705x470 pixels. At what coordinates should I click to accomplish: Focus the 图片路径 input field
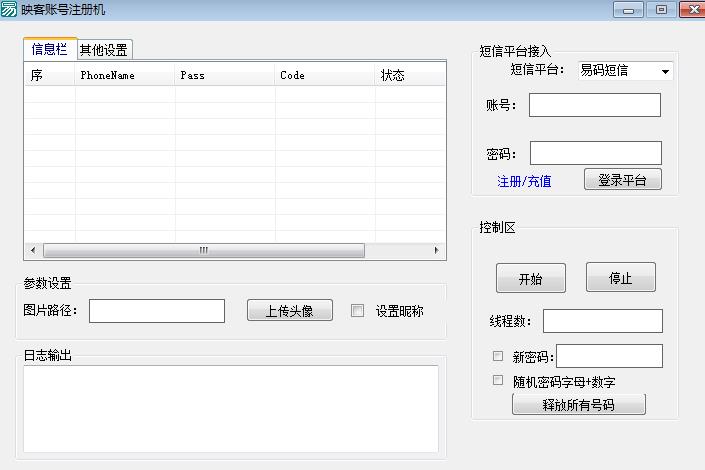[157, 311]
